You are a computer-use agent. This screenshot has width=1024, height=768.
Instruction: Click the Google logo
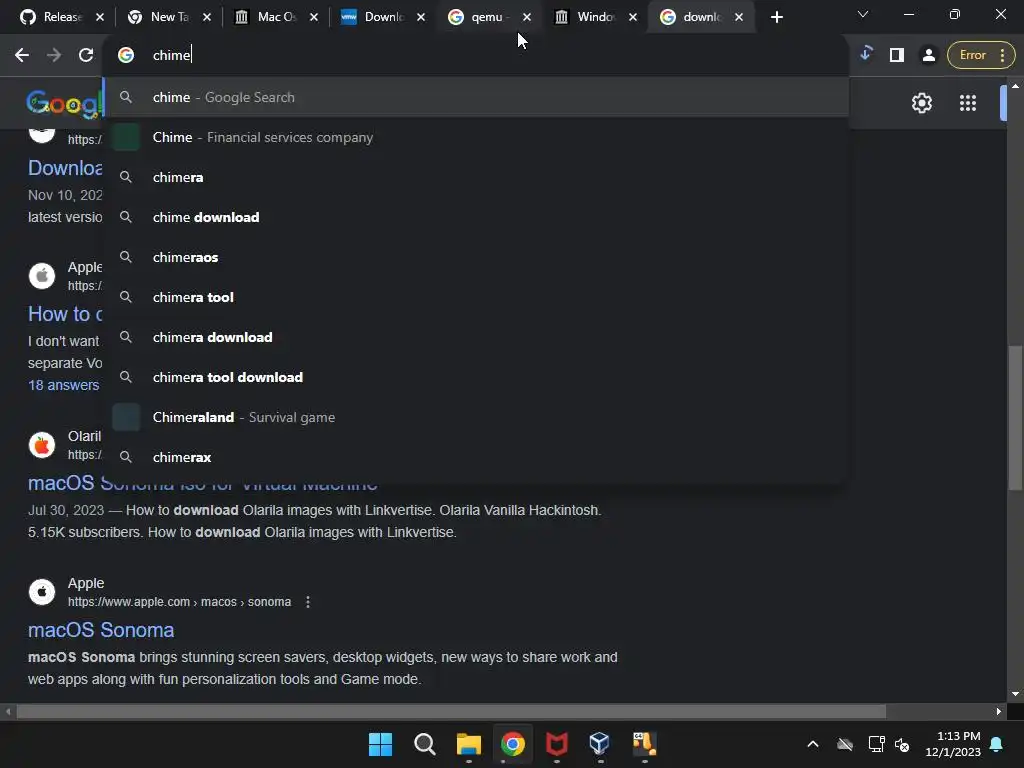pos(64,103)
